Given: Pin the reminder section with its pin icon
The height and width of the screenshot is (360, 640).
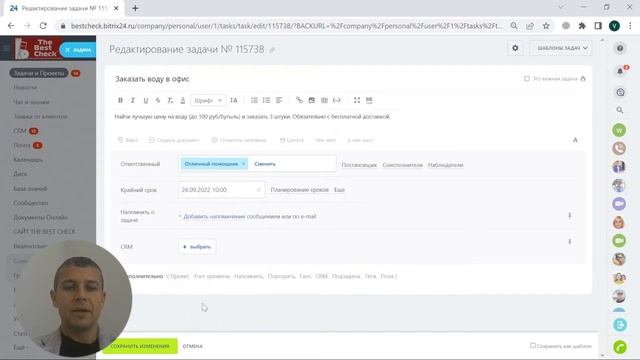Looking at the screenshot, I should click(570, 215).
